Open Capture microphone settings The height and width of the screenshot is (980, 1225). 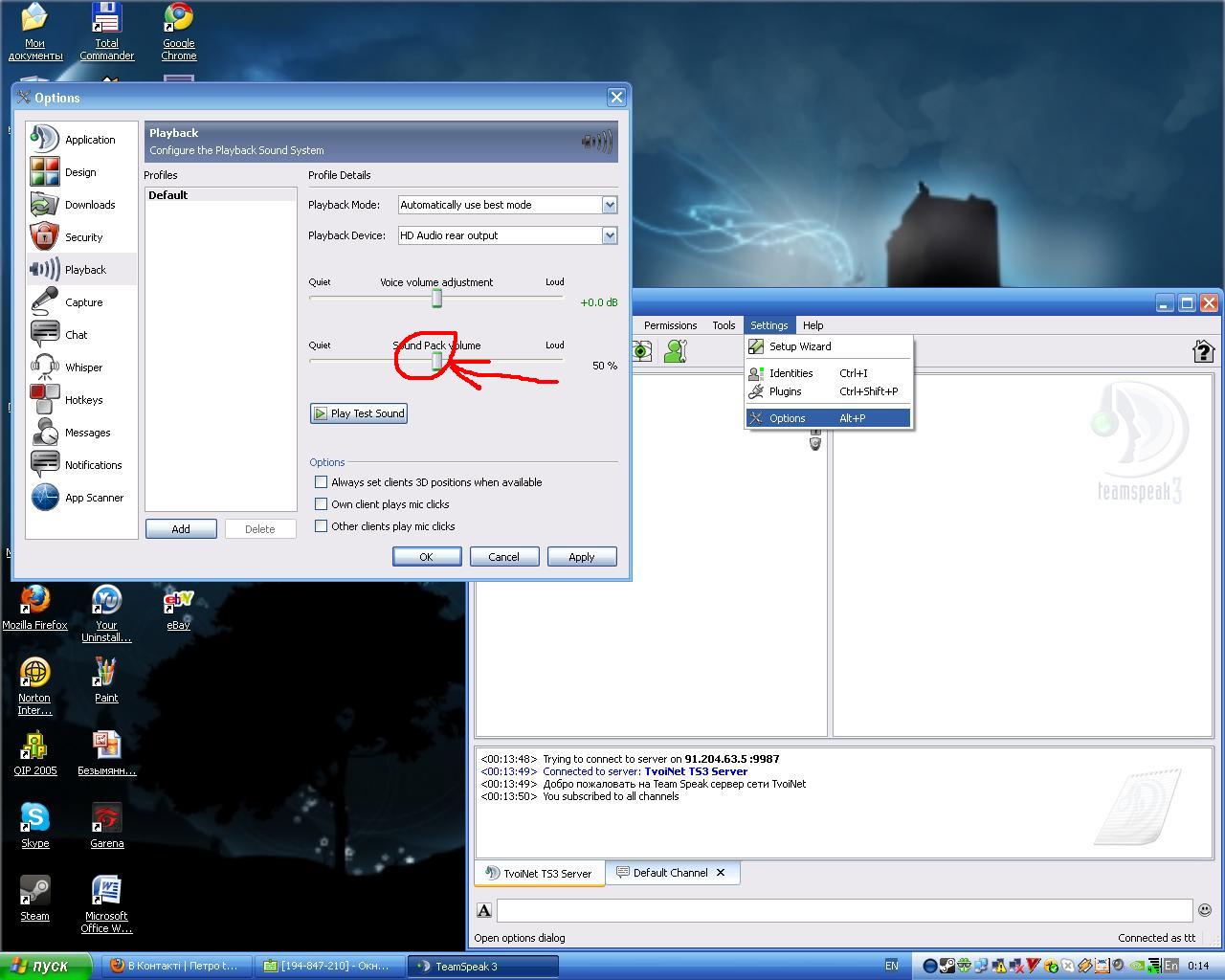tap(81, 302)
